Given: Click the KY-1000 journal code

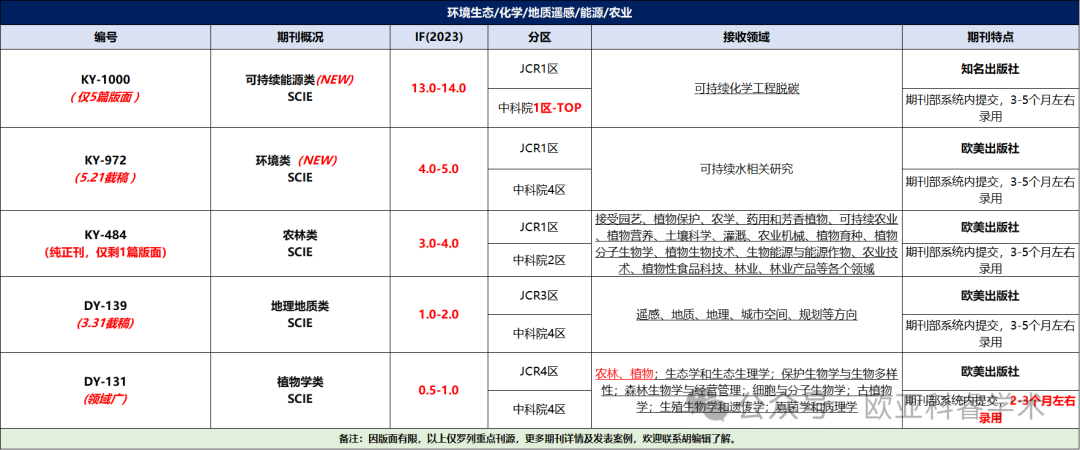Looking at the screenshot, I should [106, 80].
